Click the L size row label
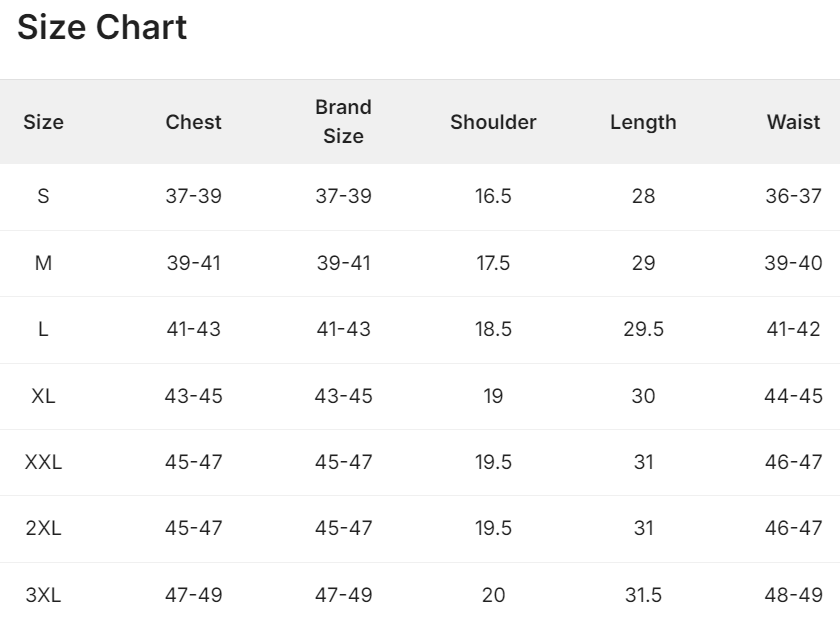This screenshot has height=627, width=840. point(43,329)
